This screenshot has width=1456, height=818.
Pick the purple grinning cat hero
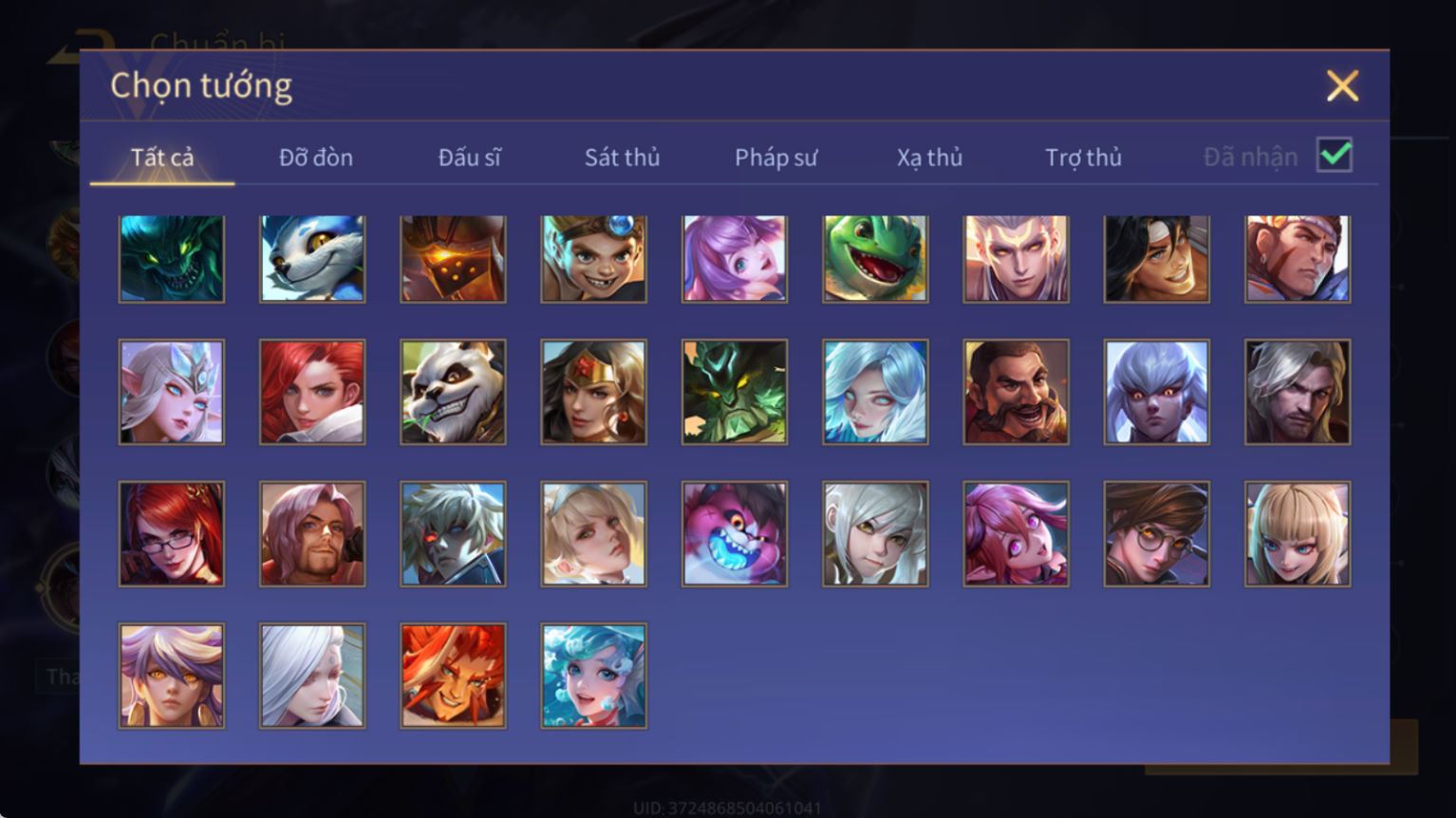(x=734, y=533)
